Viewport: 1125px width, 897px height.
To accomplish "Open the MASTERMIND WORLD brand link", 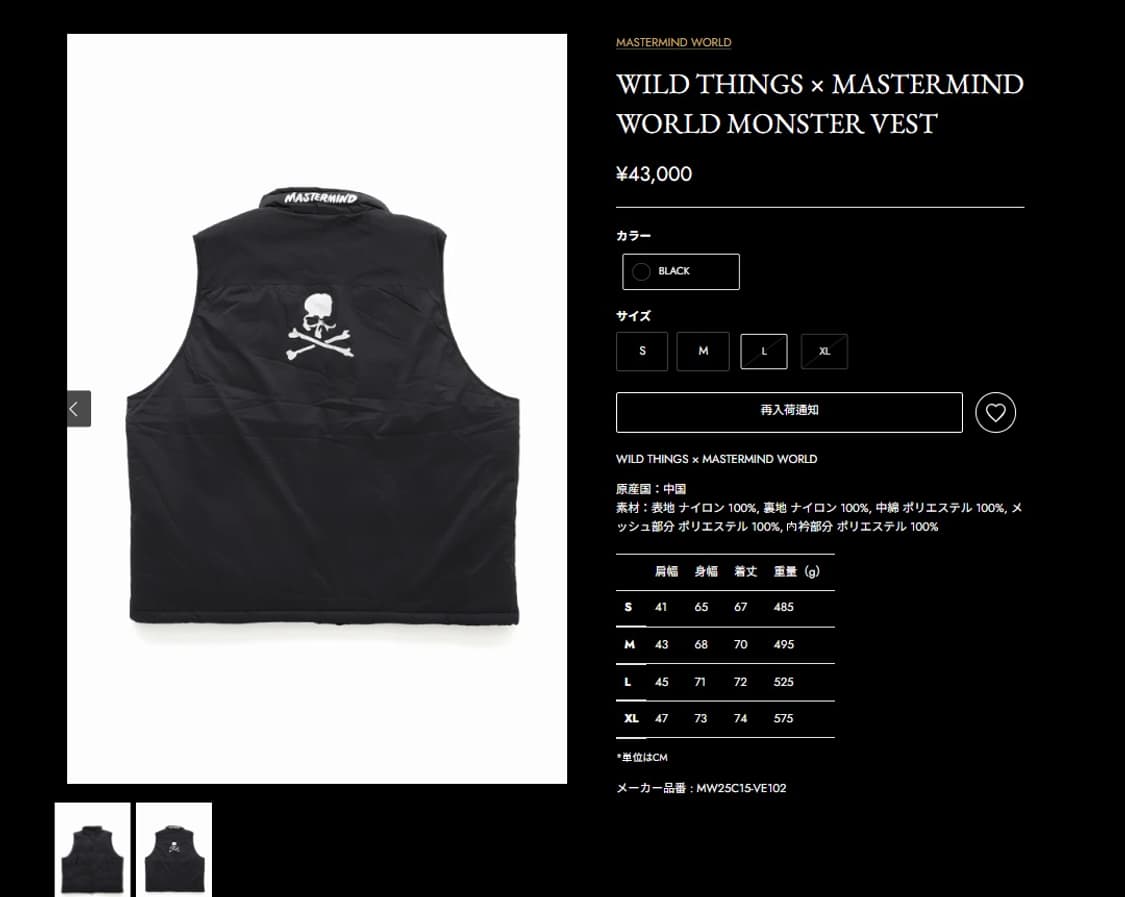I will (674, 42).
